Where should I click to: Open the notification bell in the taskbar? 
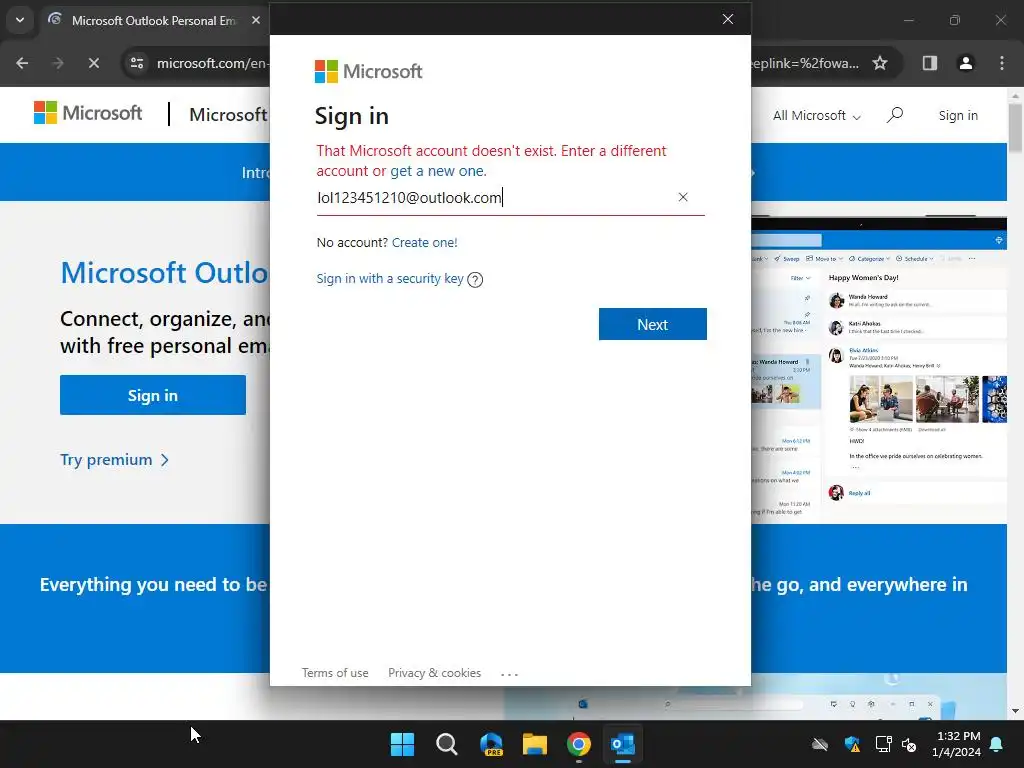point(997,744)
